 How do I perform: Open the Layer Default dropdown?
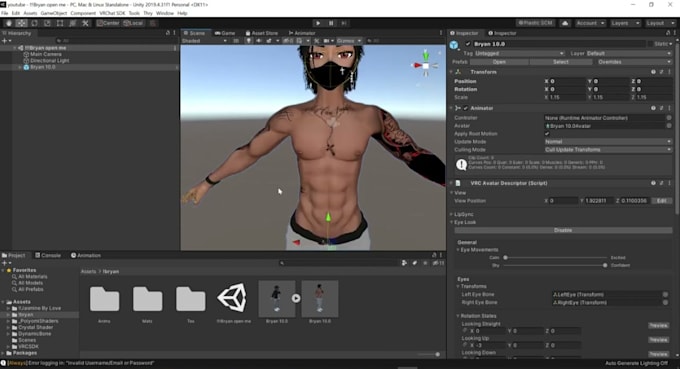tap(629, 53)
